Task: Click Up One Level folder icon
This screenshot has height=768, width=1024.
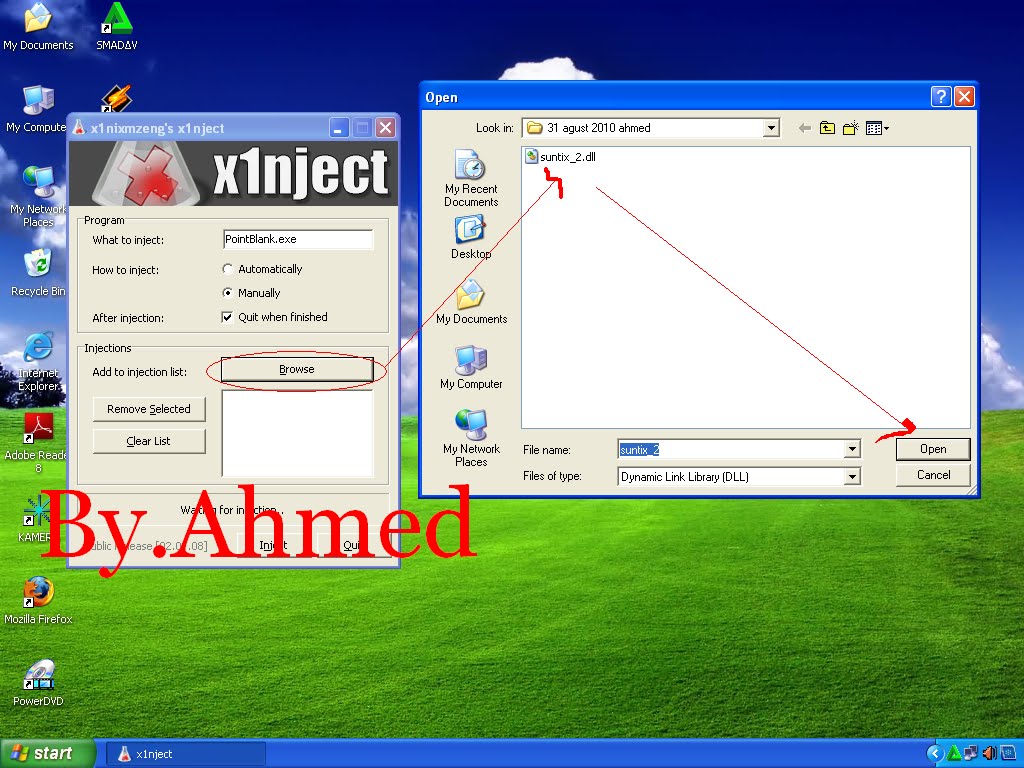Action: tap(827, 128)
